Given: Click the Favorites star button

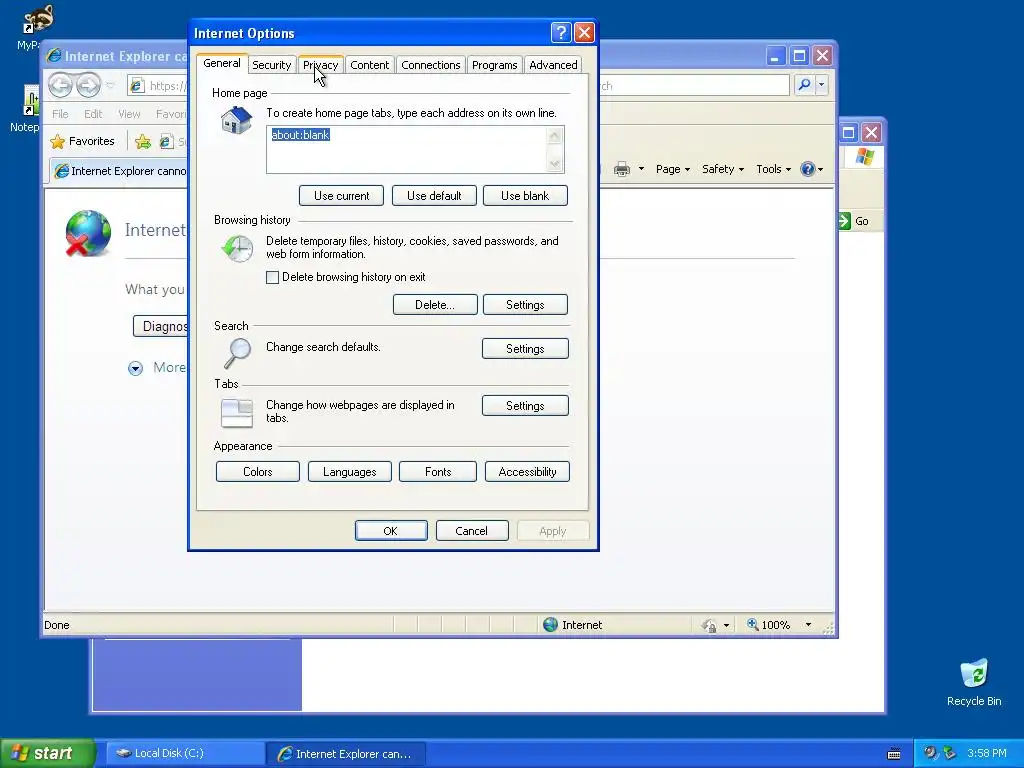Looking at the screenshot, I should click(82, 141).
